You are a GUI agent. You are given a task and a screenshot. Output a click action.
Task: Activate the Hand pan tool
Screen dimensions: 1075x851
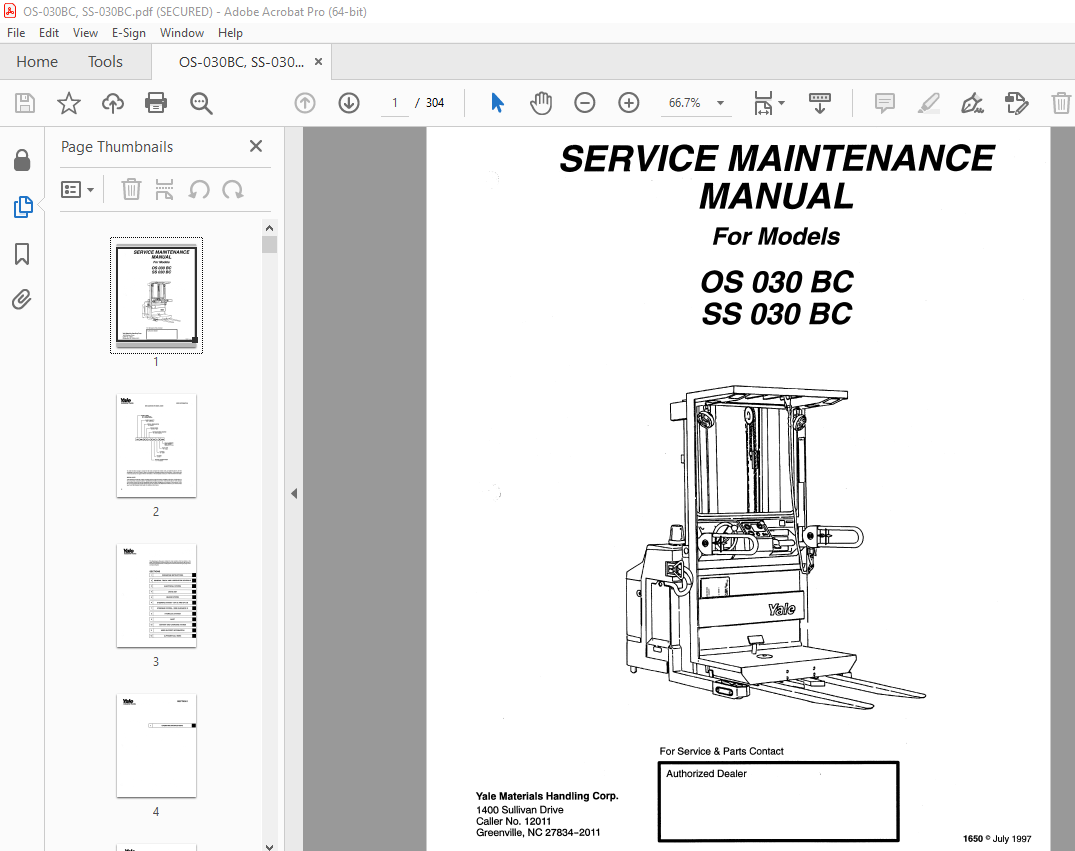(x=541, y=104)
